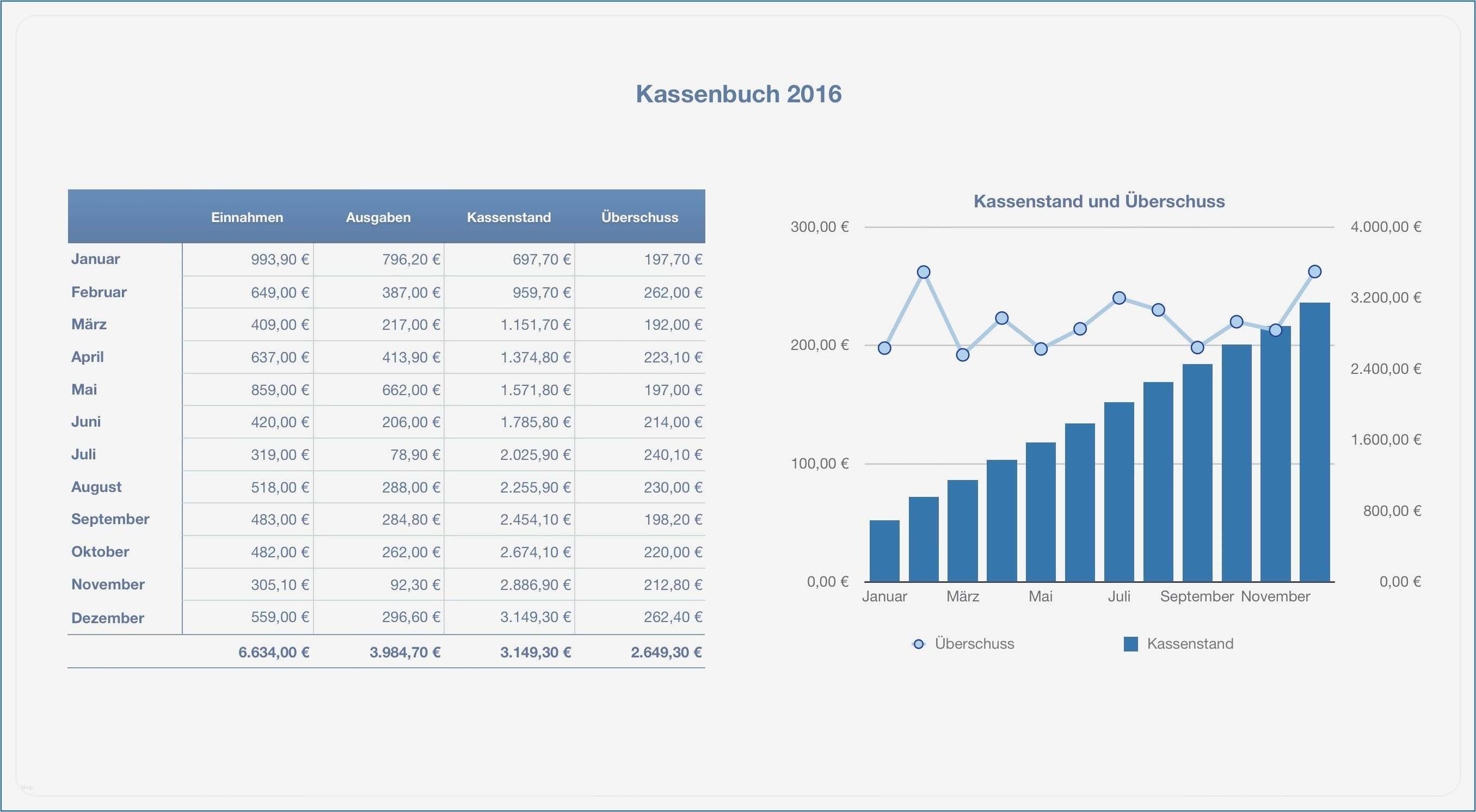The height and width of the screenshot is (812, 1476).
Task: Select the tallest Dezember Kassenstand bar
Action: tap(1314, 441)
